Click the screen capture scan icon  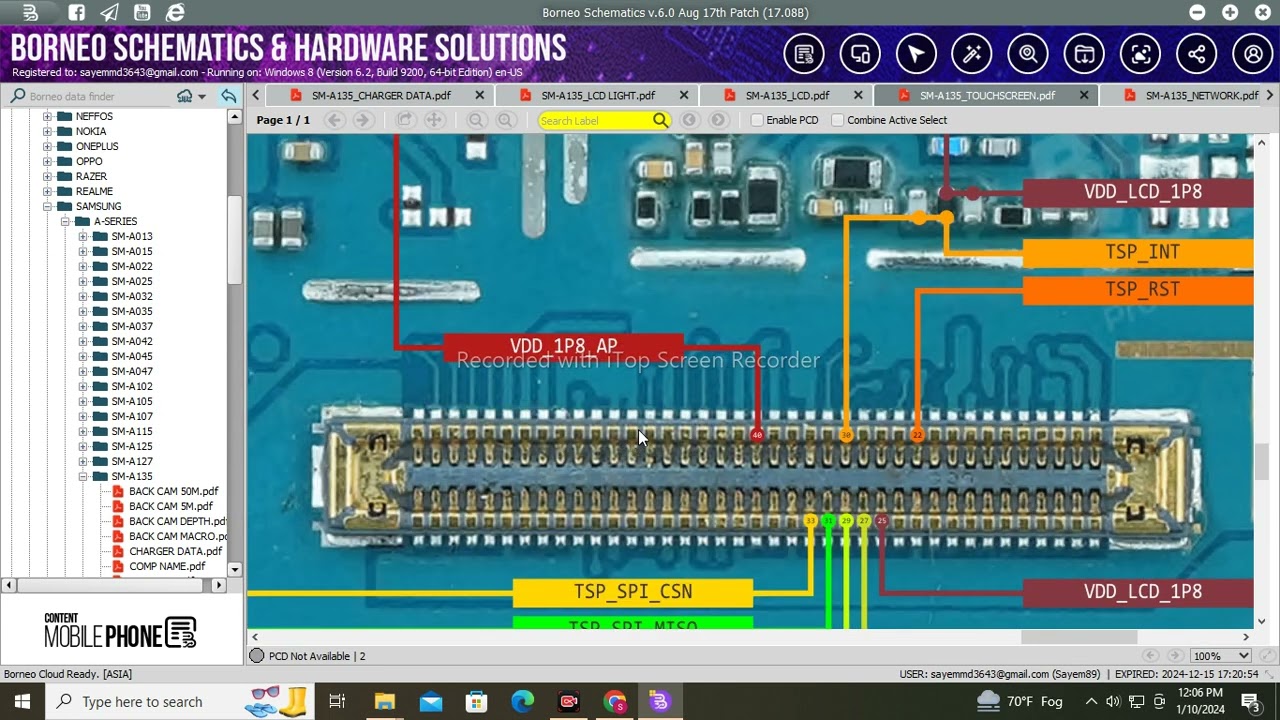point(1140,54)
